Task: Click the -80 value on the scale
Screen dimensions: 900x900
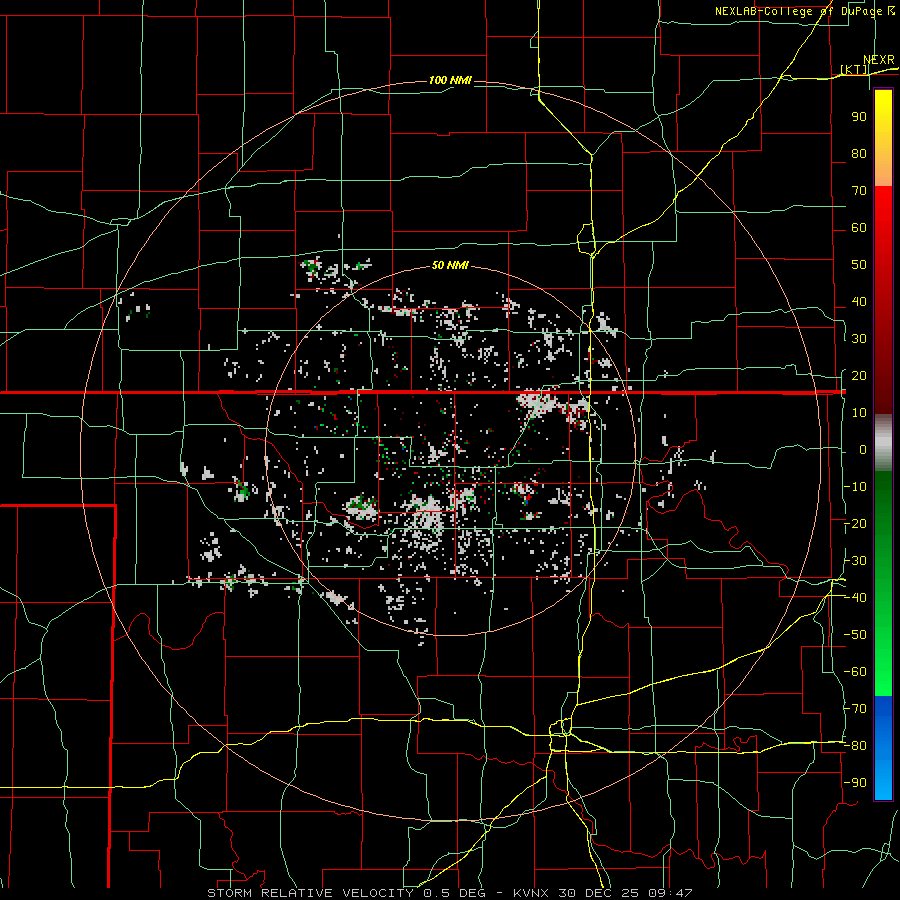Action: pos(855,746)
